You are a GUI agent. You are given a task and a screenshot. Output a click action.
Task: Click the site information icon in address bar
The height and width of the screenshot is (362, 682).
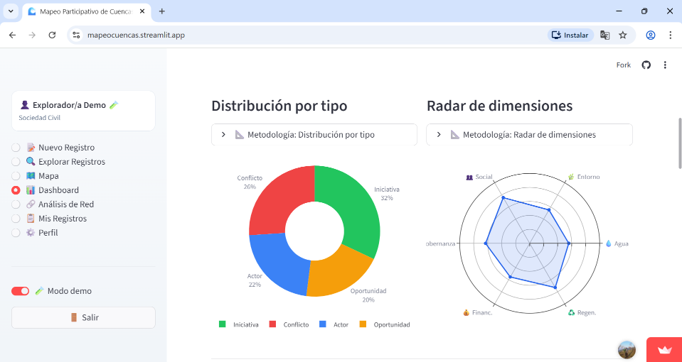pyautogui.click(x=77, y=35)
